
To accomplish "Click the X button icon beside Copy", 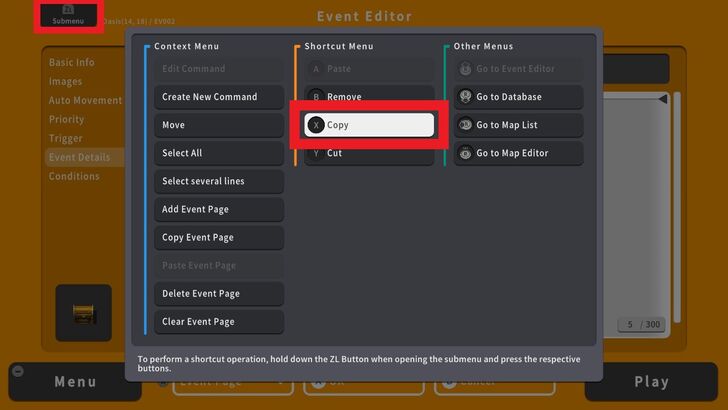I will [x=316, y=125].
